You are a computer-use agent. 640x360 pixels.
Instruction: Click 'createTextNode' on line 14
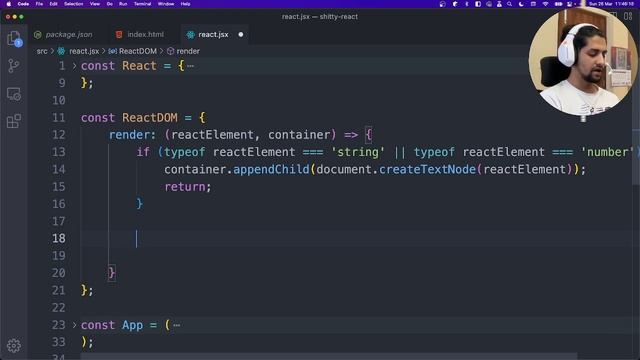click(427, 169)
